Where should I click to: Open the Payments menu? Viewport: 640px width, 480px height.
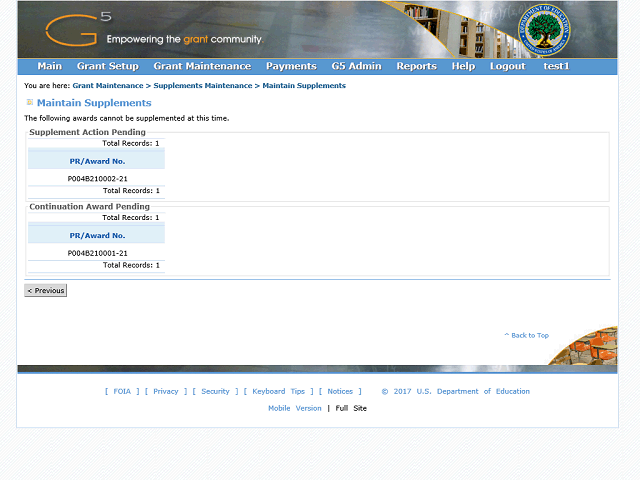coord(291,66)
